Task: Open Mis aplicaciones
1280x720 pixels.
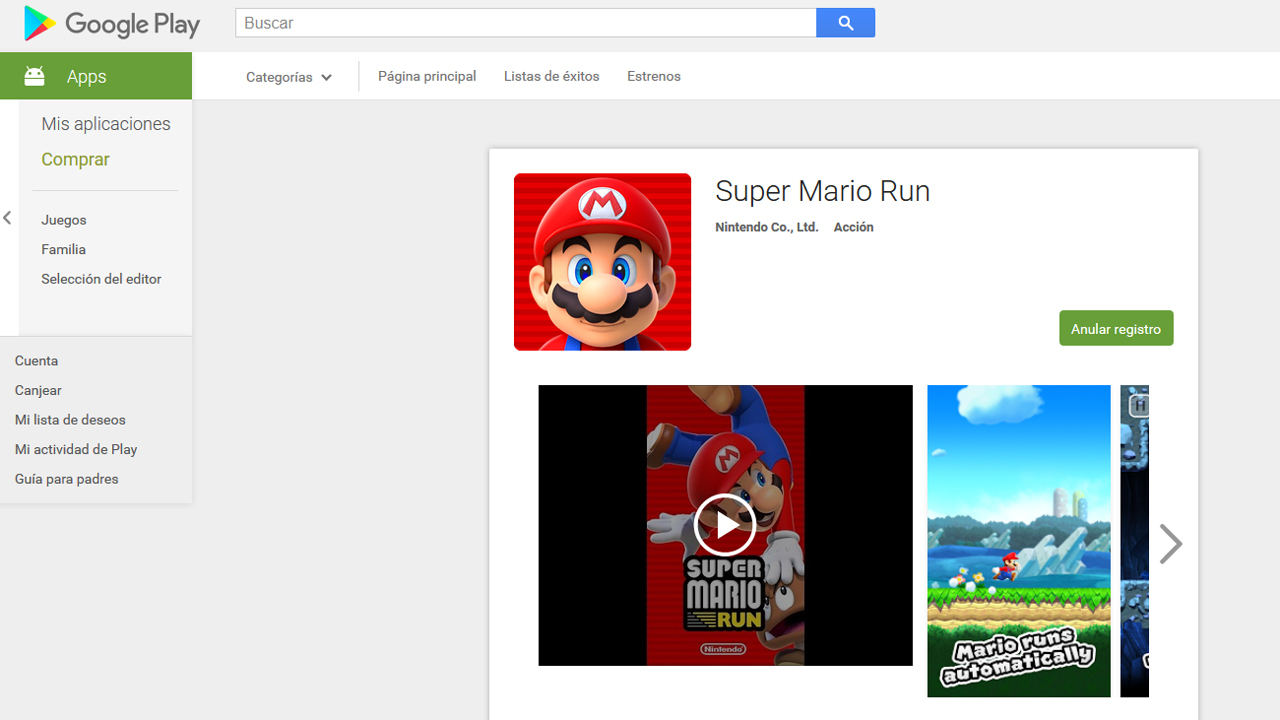Action: (106, 124)
